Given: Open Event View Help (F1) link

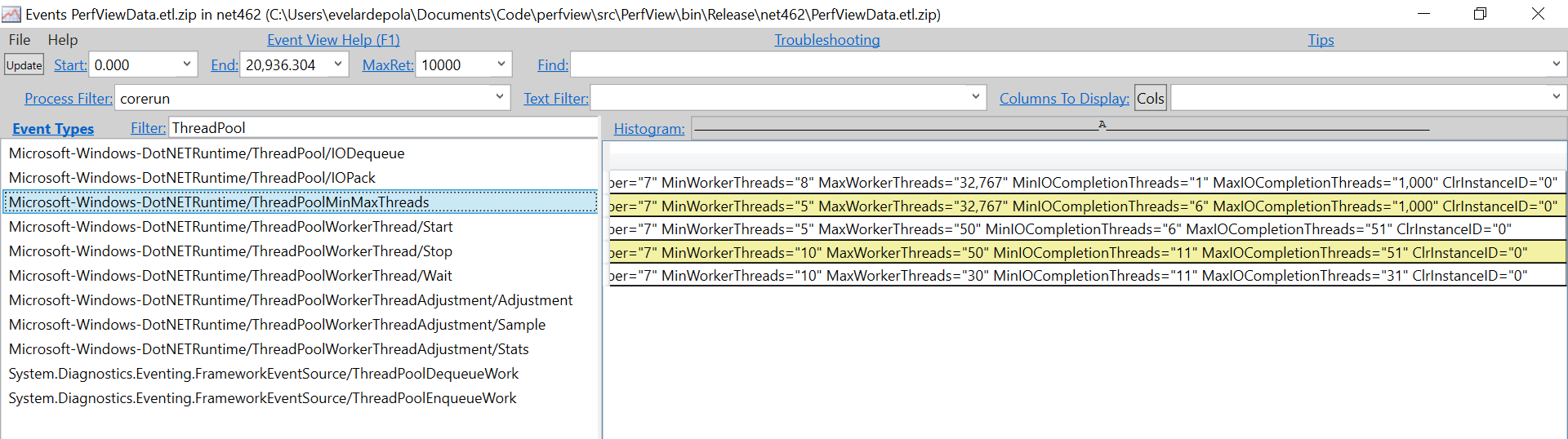Looking at the screenshot, I should pyautogui.click(x=333, y=40).
